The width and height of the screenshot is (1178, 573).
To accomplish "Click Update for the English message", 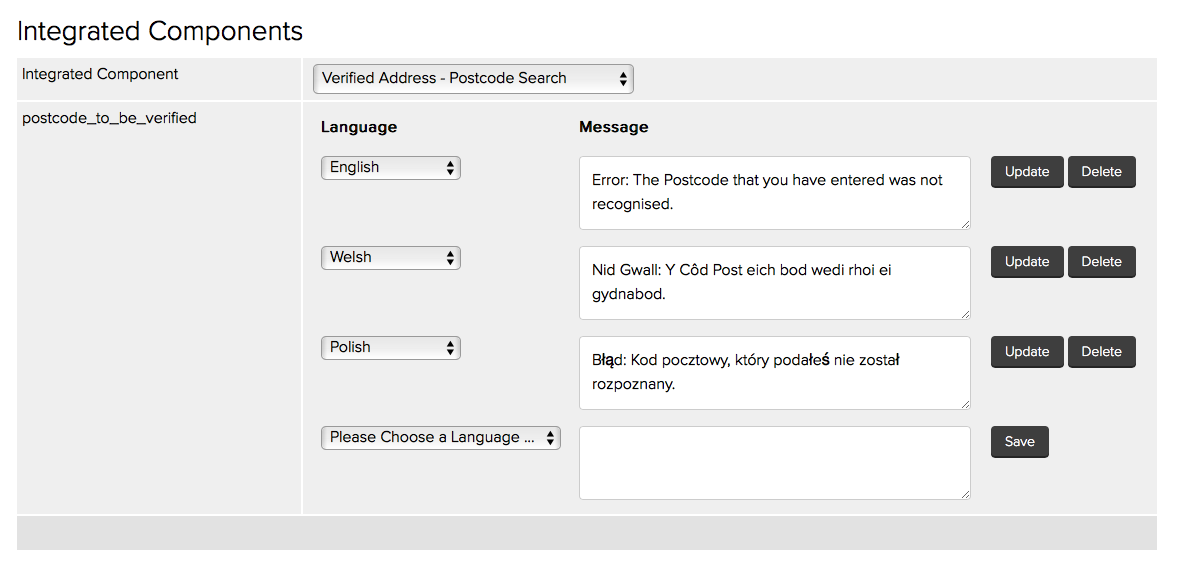I will click(x=1027, y=172).
